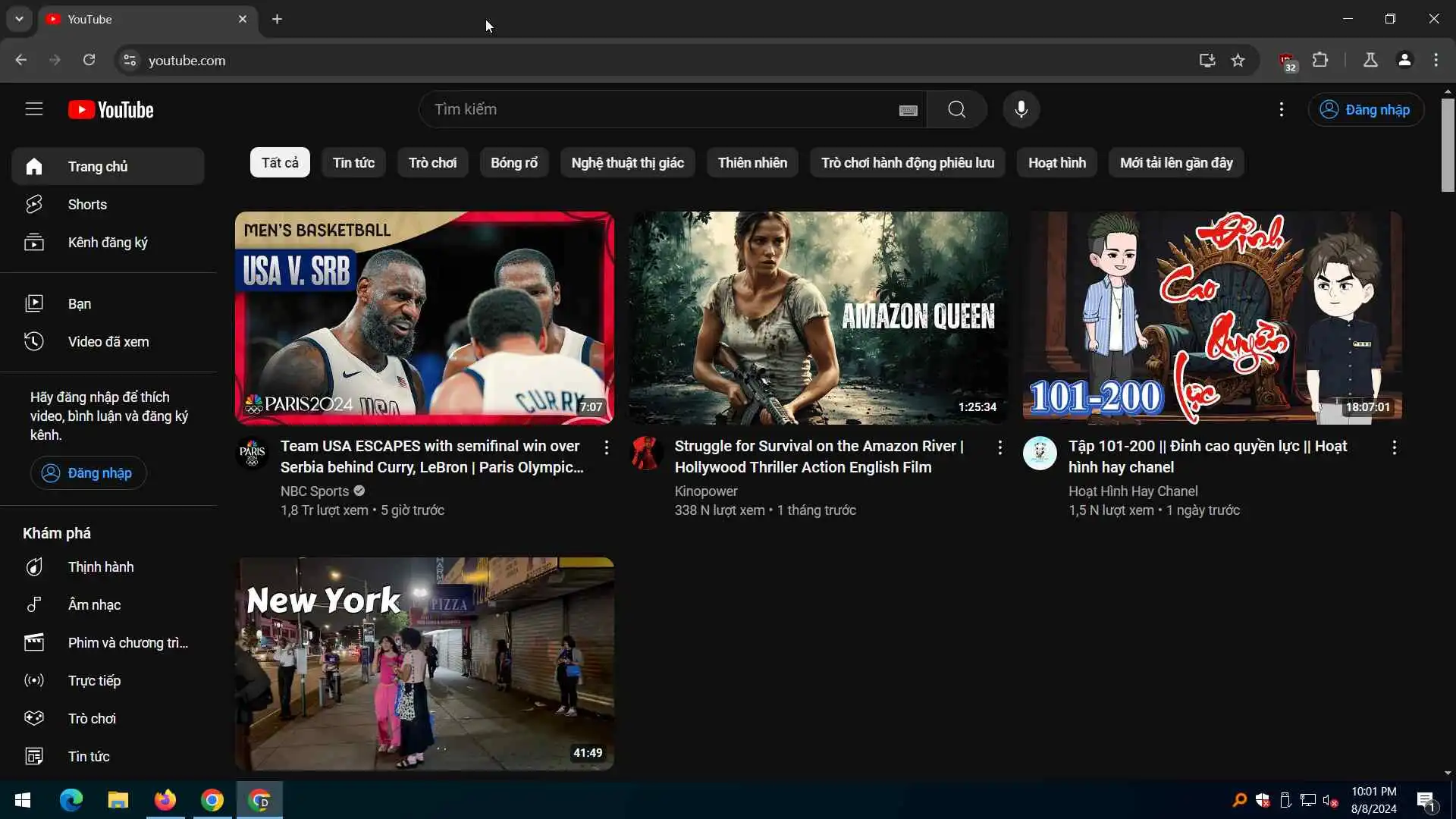The width and height of the screenshot is (1456, 819).
Task: Select the Tin tức filter chip
Action: (x=353, y=162)
